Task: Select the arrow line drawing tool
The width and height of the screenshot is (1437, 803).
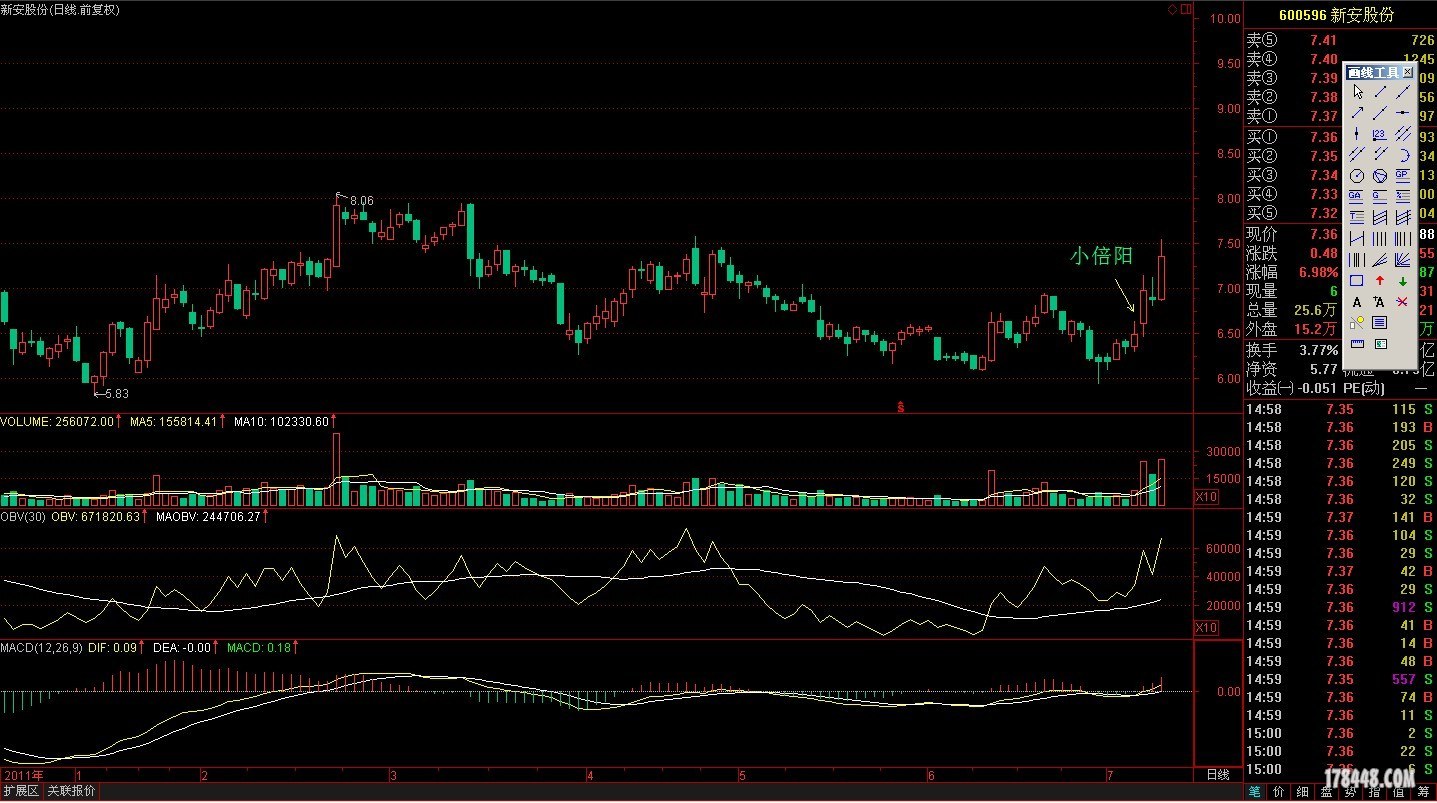Action: coord(1357,112)
